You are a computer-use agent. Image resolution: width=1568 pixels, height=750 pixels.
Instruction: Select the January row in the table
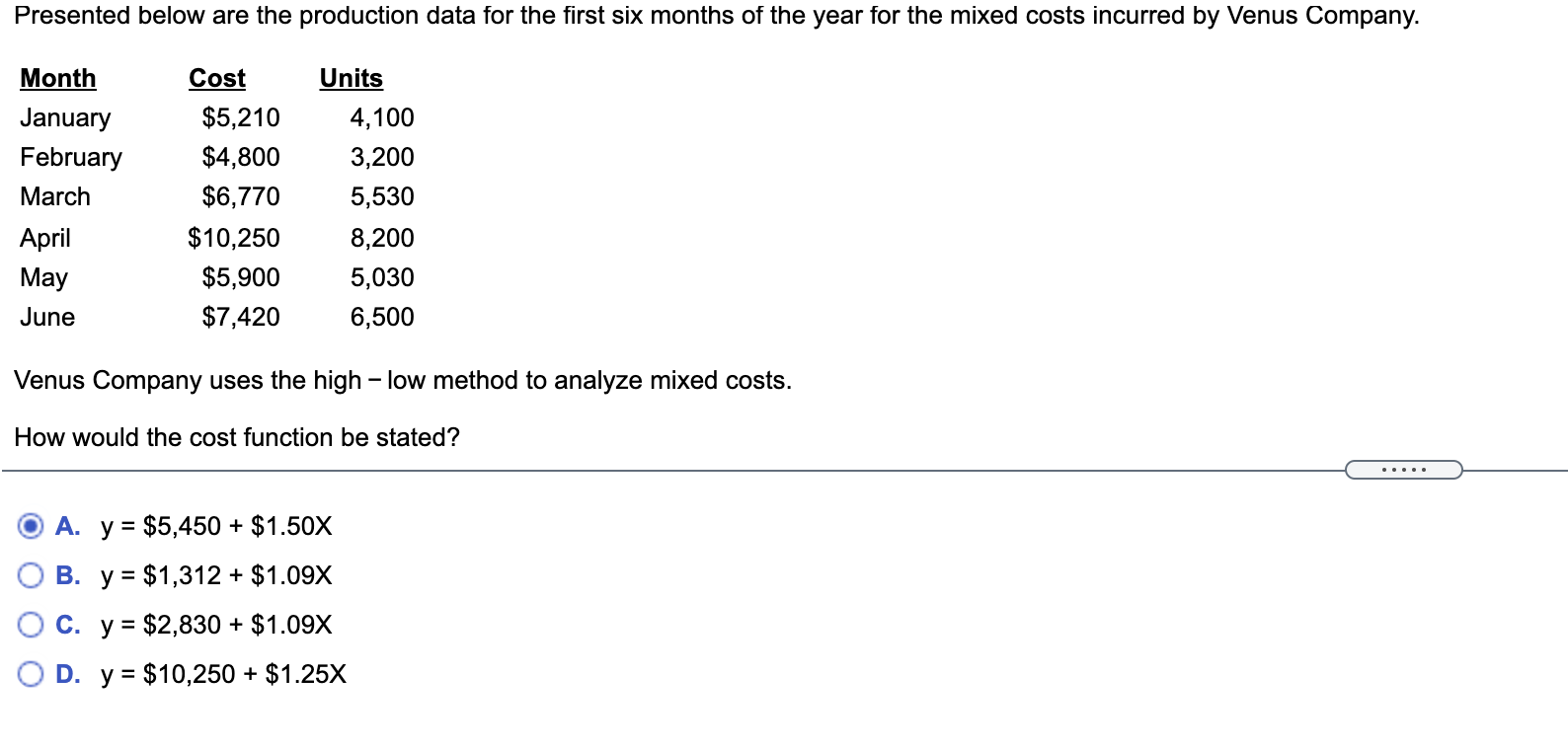click(x=66, y=118)
